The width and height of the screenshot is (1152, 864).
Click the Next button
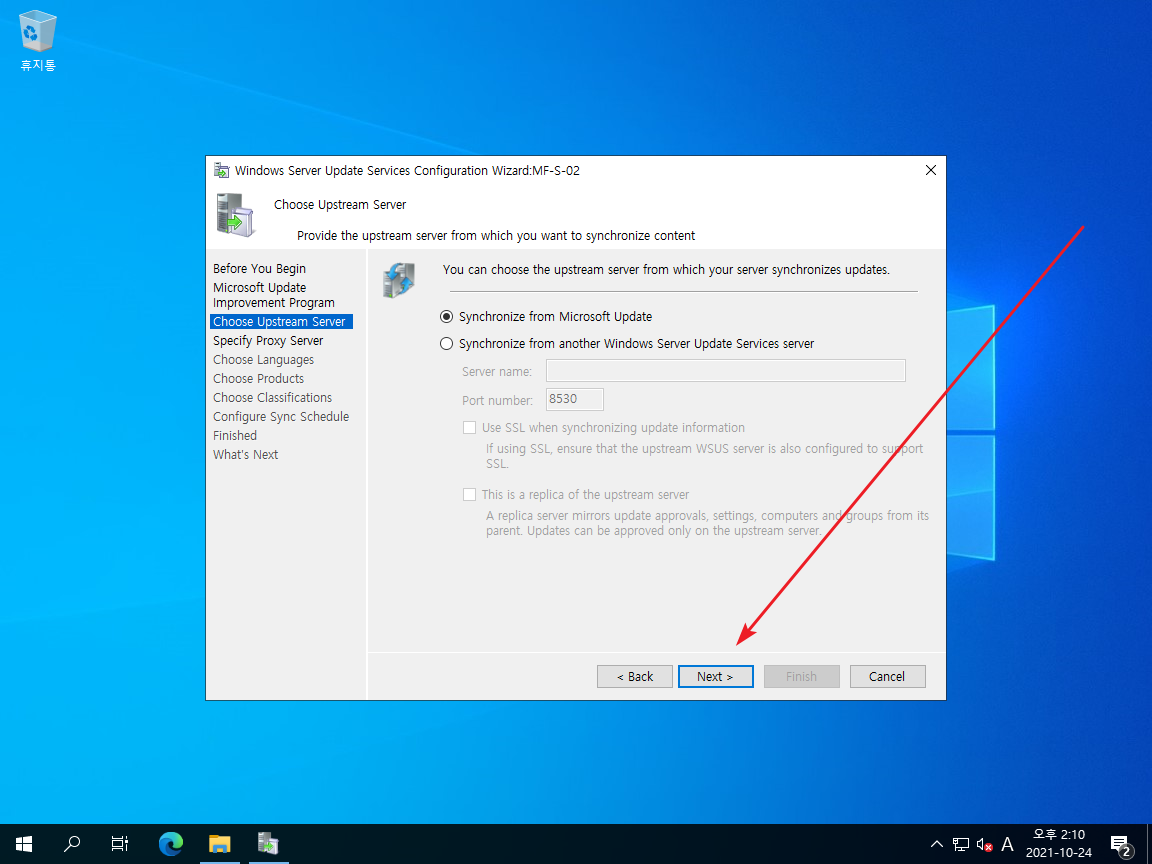tap(716, 677)
